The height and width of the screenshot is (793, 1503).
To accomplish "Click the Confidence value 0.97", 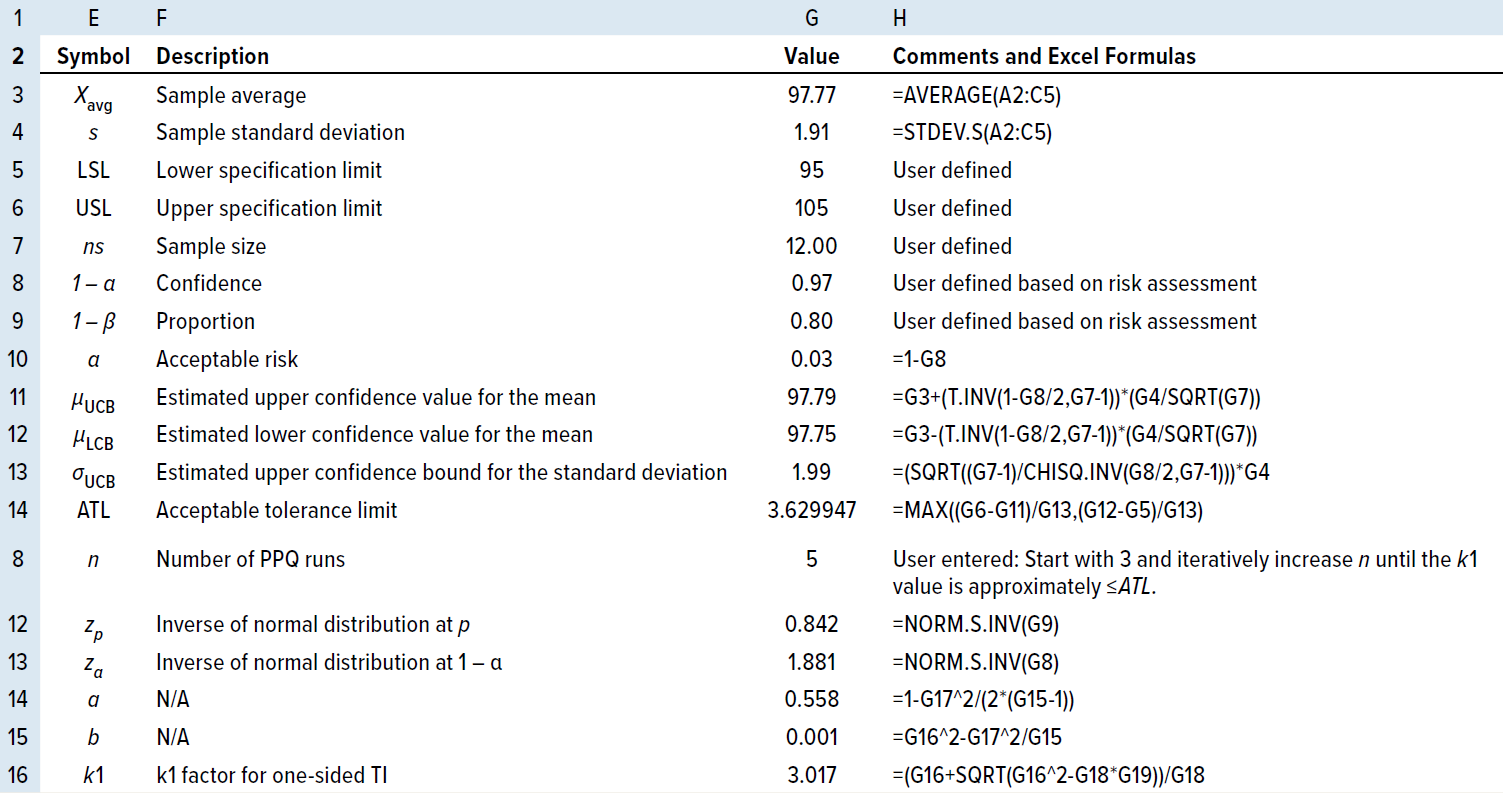I will 811,284.
